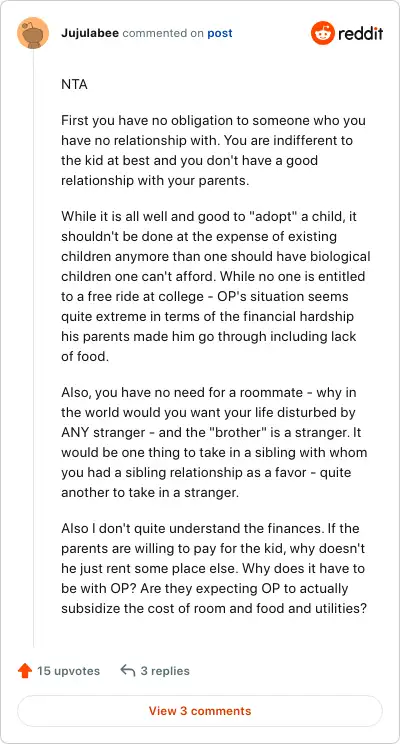Click the "15 upvotes" count
The width and height of the screenshot is (400, 744).
(68, 671)
